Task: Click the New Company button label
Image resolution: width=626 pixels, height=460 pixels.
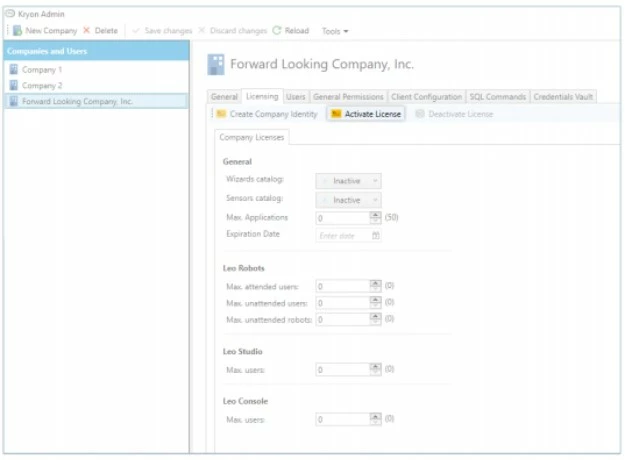Action: pos(51,31)
